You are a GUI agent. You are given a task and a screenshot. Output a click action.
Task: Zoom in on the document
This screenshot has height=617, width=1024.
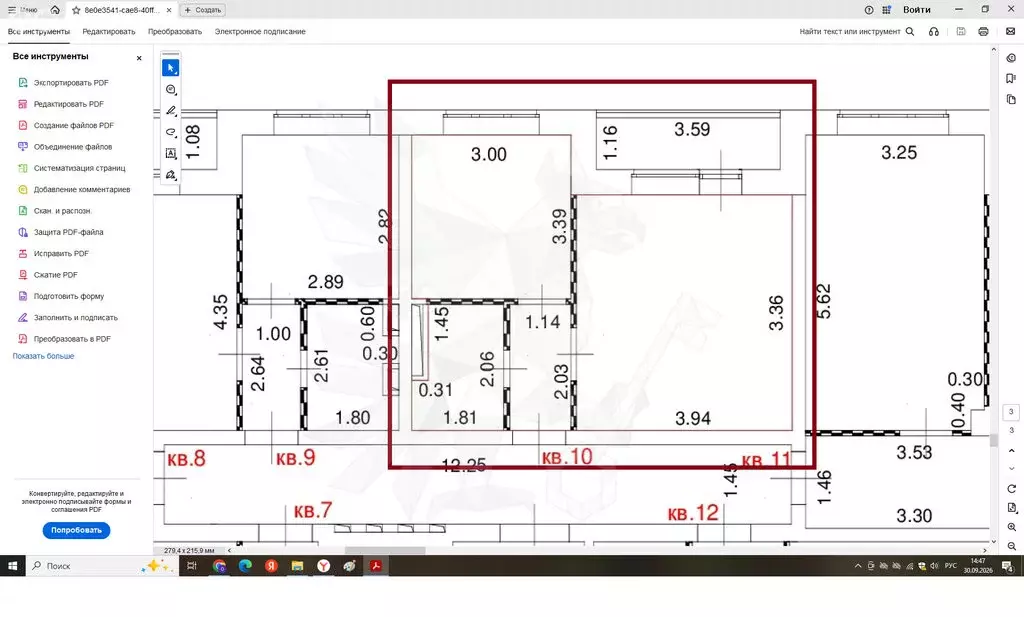1012,527
